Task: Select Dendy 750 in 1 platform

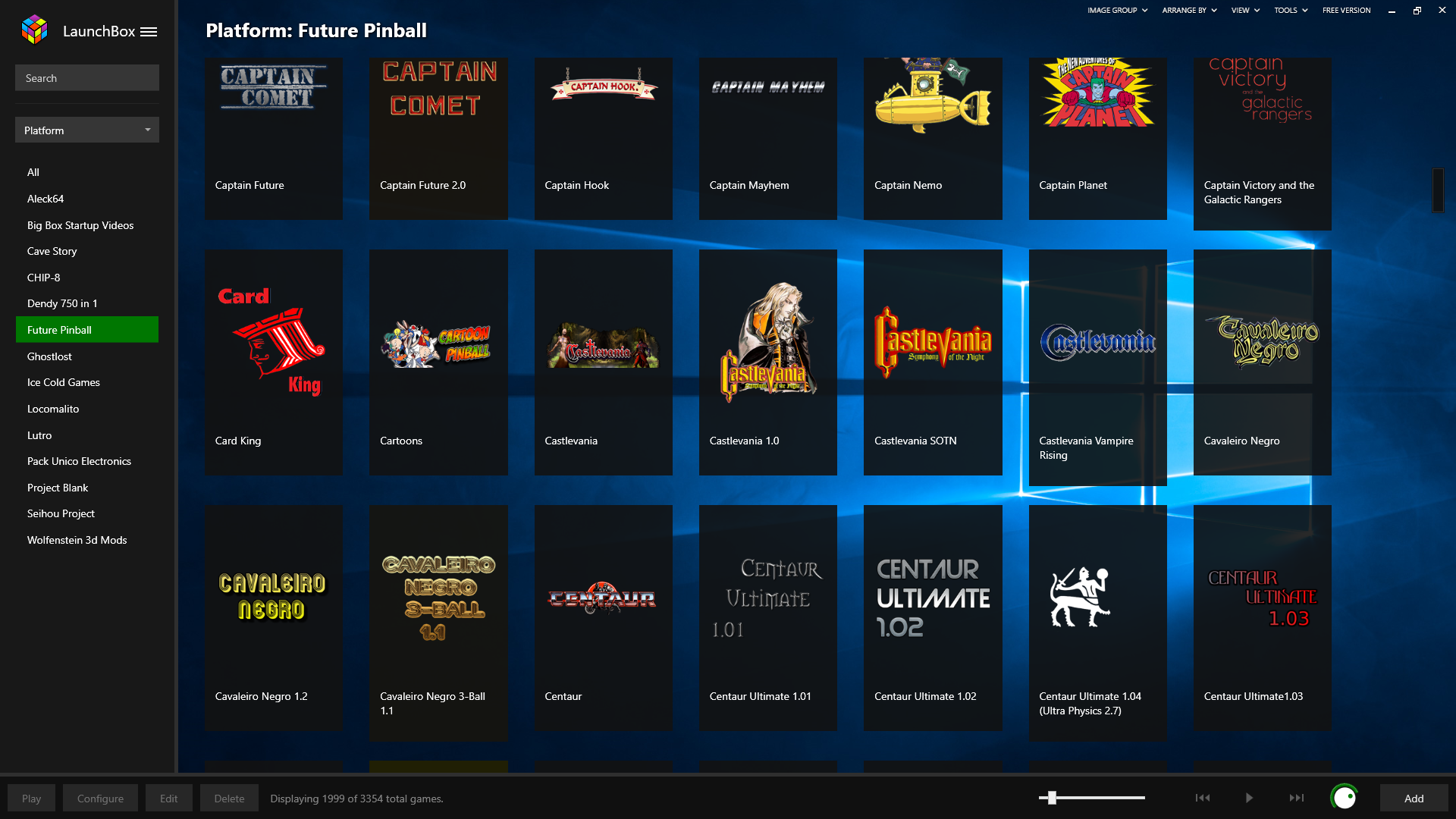Action: coord(87,303)
